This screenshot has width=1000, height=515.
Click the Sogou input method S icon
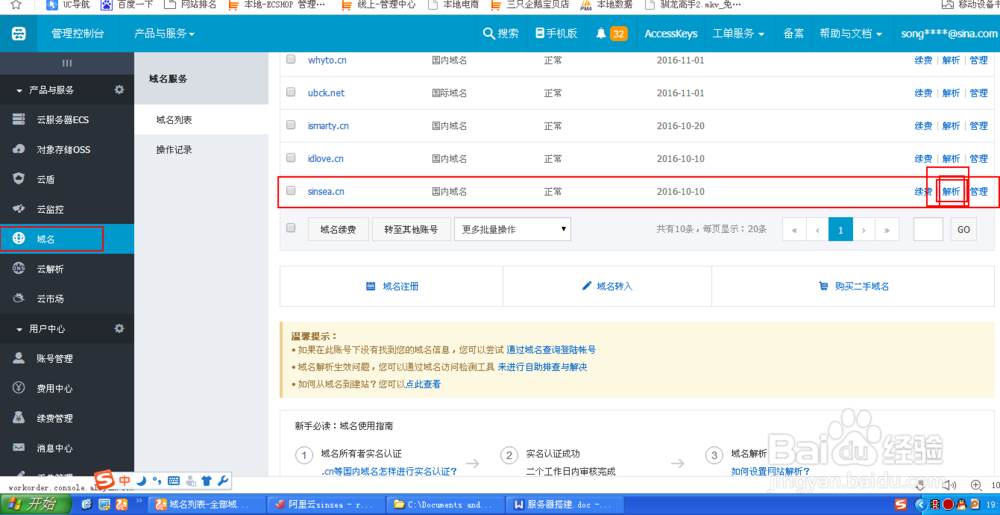click(103, 479)
